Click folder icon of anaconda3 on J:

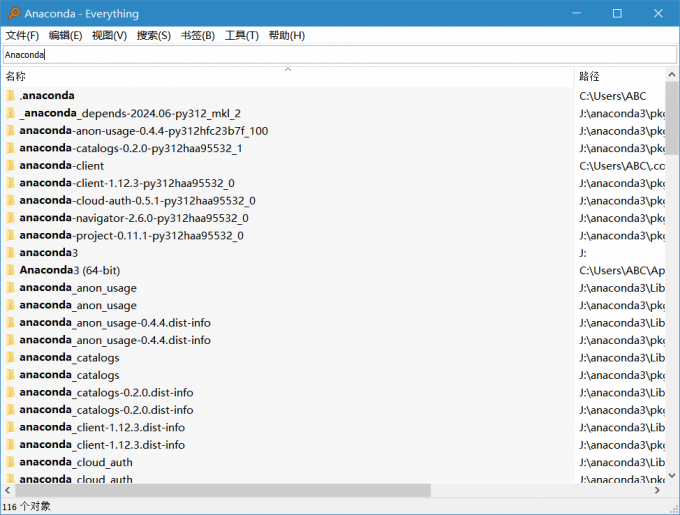pos(11,252)
